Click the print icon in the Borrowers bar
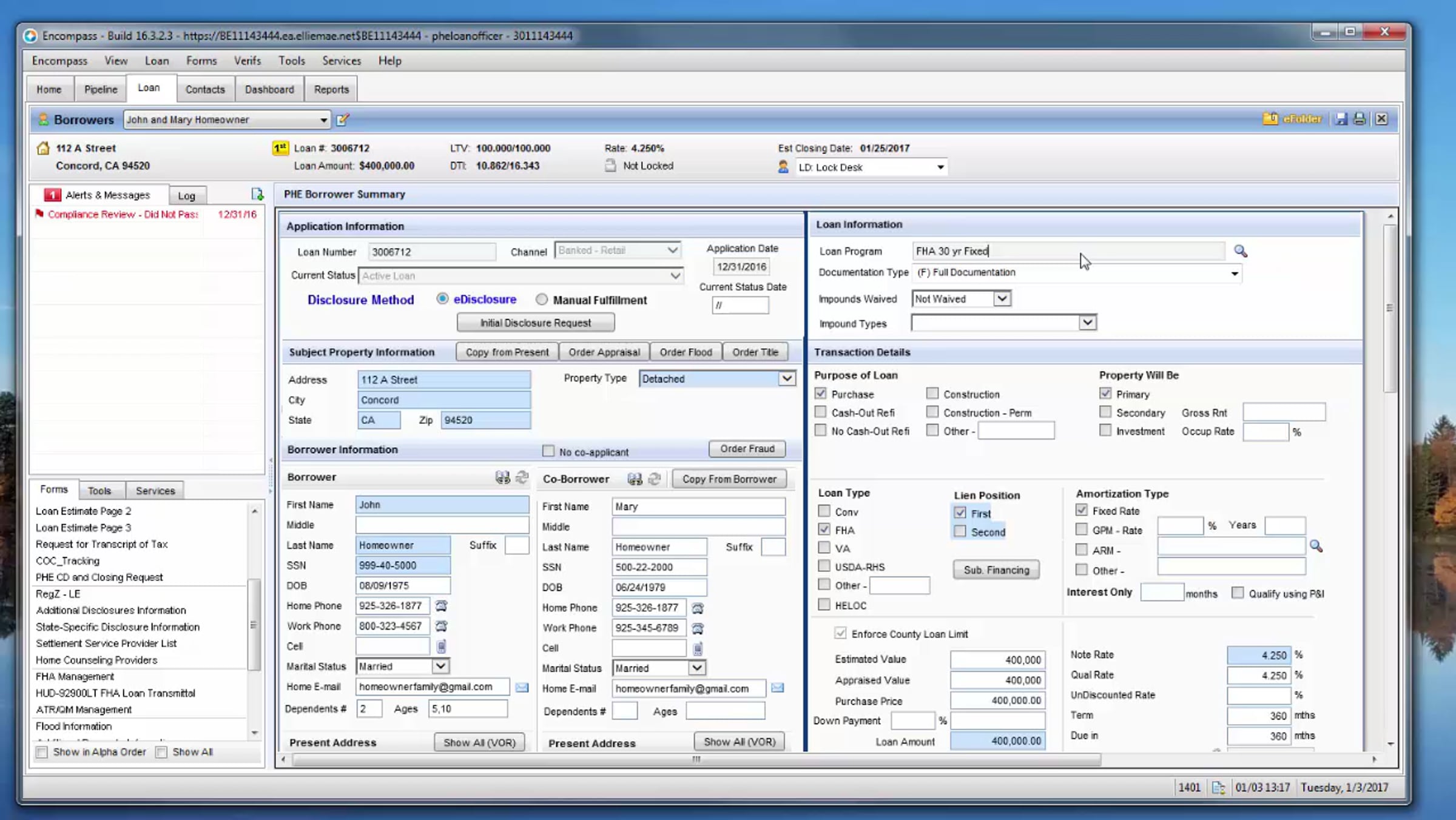1456x820 pixels. coord(1360,119)
